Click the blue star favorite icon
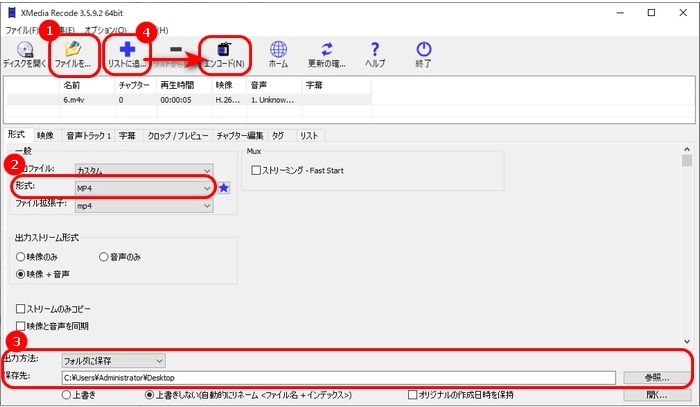 [x=225, y=188]
